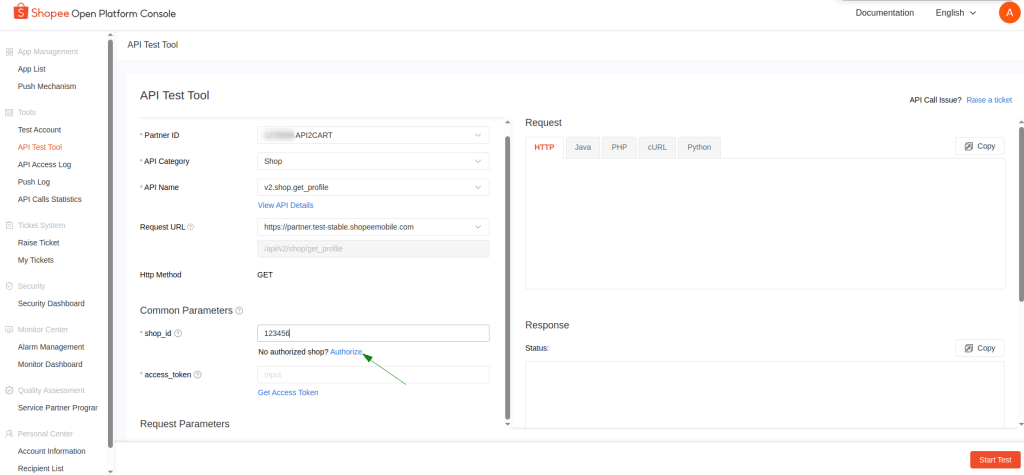Open API Access Log in sidebar

pos(44,164)
